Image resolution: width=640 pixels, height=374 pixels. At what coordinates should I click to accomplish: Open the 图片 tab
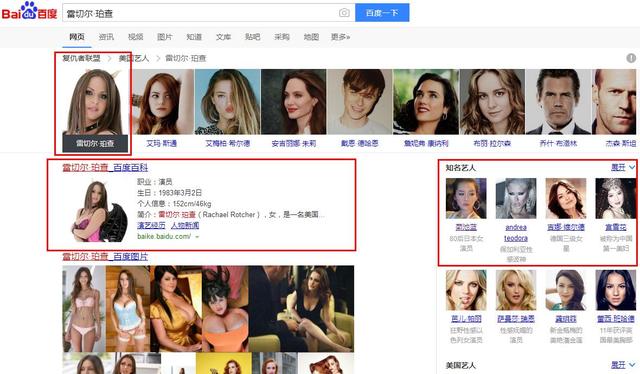click(x=165, y=37)
